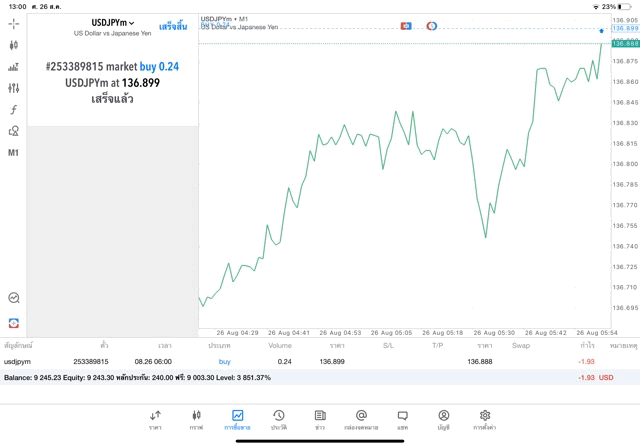Click the 08.26 06:00 time cell
640x447 pixels.
153,362
